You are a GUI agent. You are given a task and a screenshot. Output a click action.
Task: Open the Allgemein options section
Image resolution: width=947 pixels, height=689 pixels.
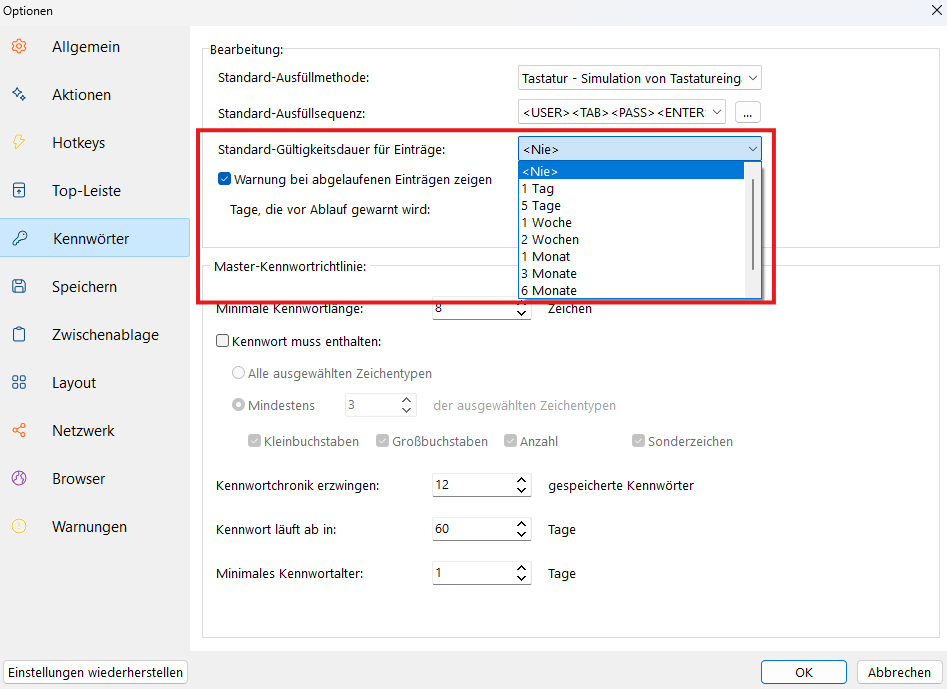tap(95, 46)
